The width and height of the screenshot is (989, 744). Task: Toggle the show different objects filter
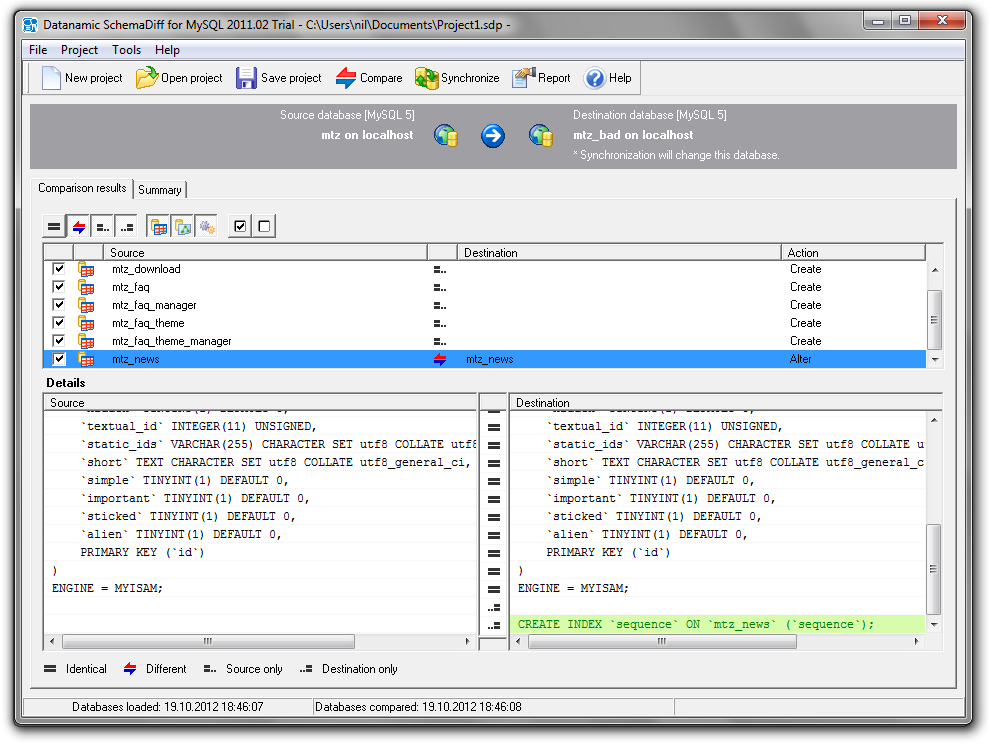coord(79,226)
